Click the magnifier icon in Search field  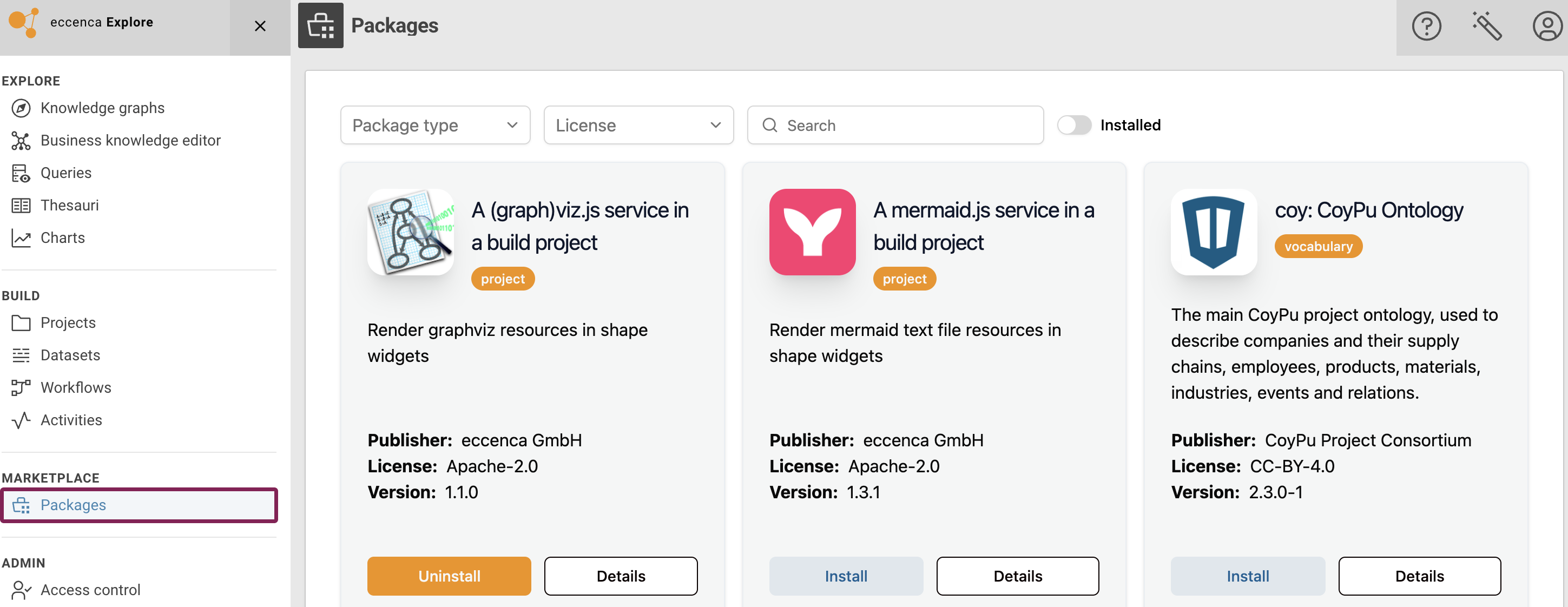(x=769, y=126)
